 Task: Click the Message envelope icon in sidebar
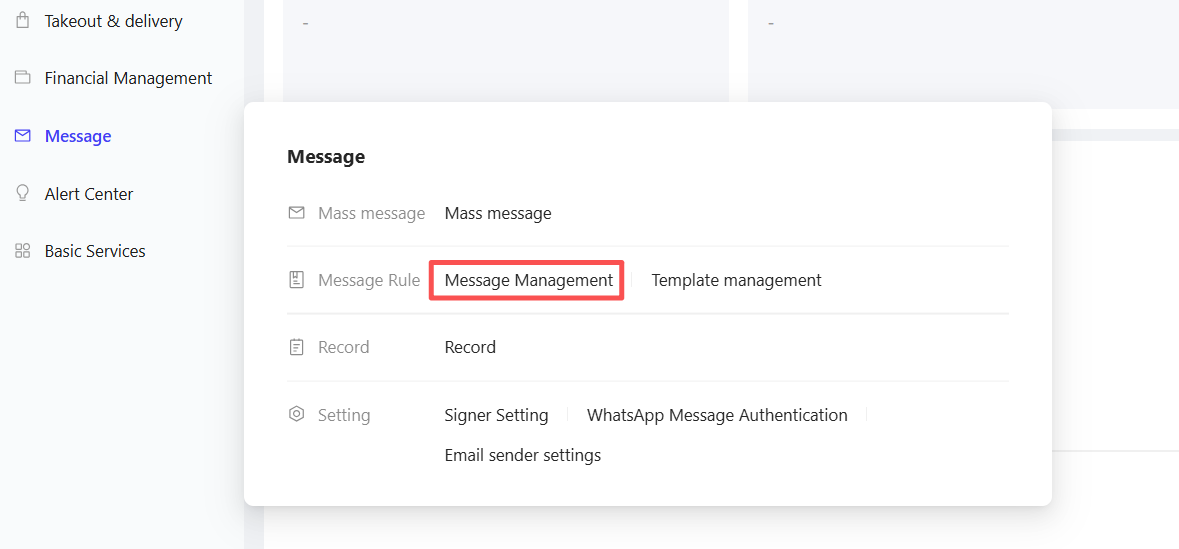point(23,135)
